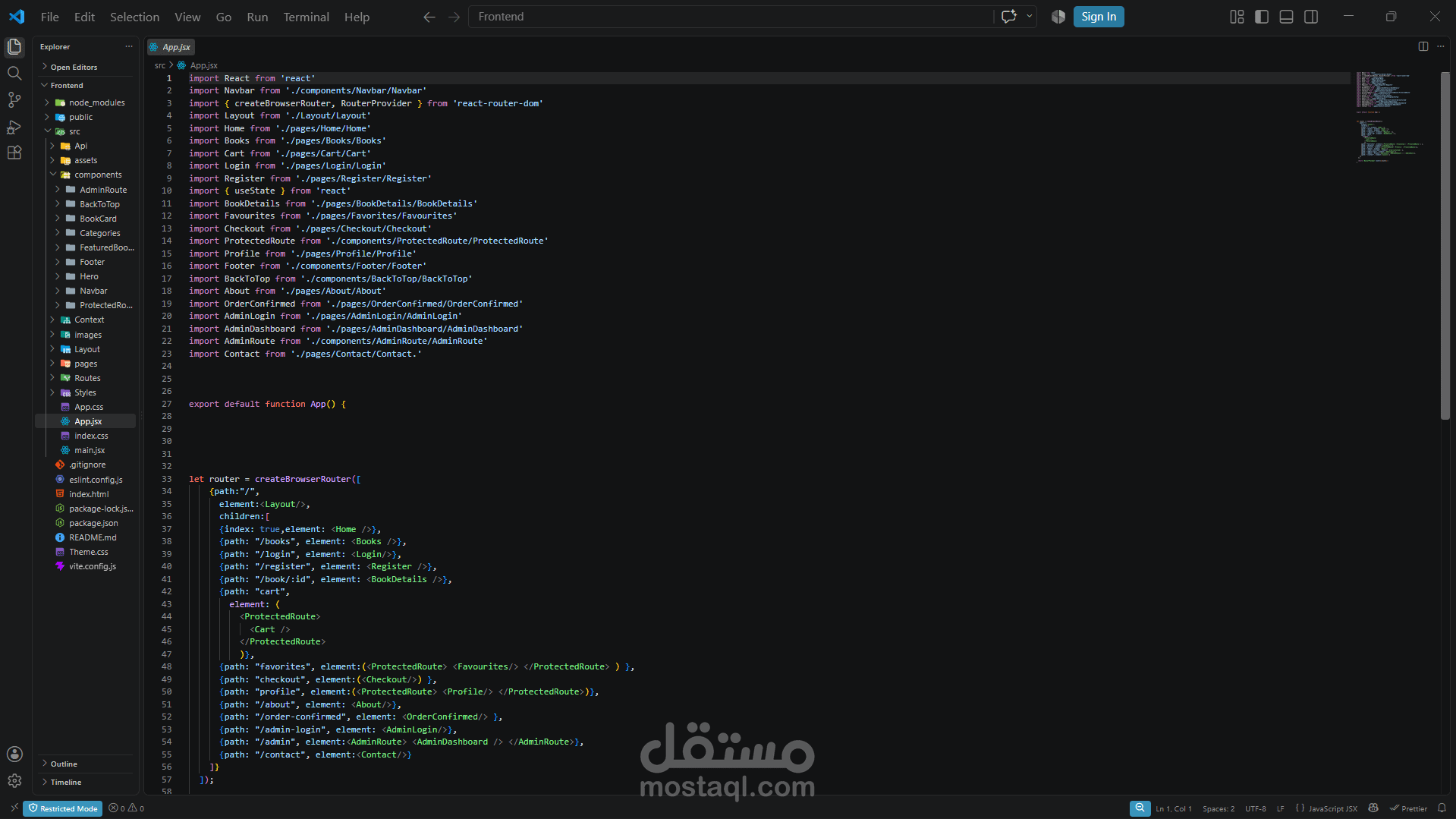Open main.jsx in the explorer
The height and width of the screenshot is (819, 1456).
click(x=89, y=450)
